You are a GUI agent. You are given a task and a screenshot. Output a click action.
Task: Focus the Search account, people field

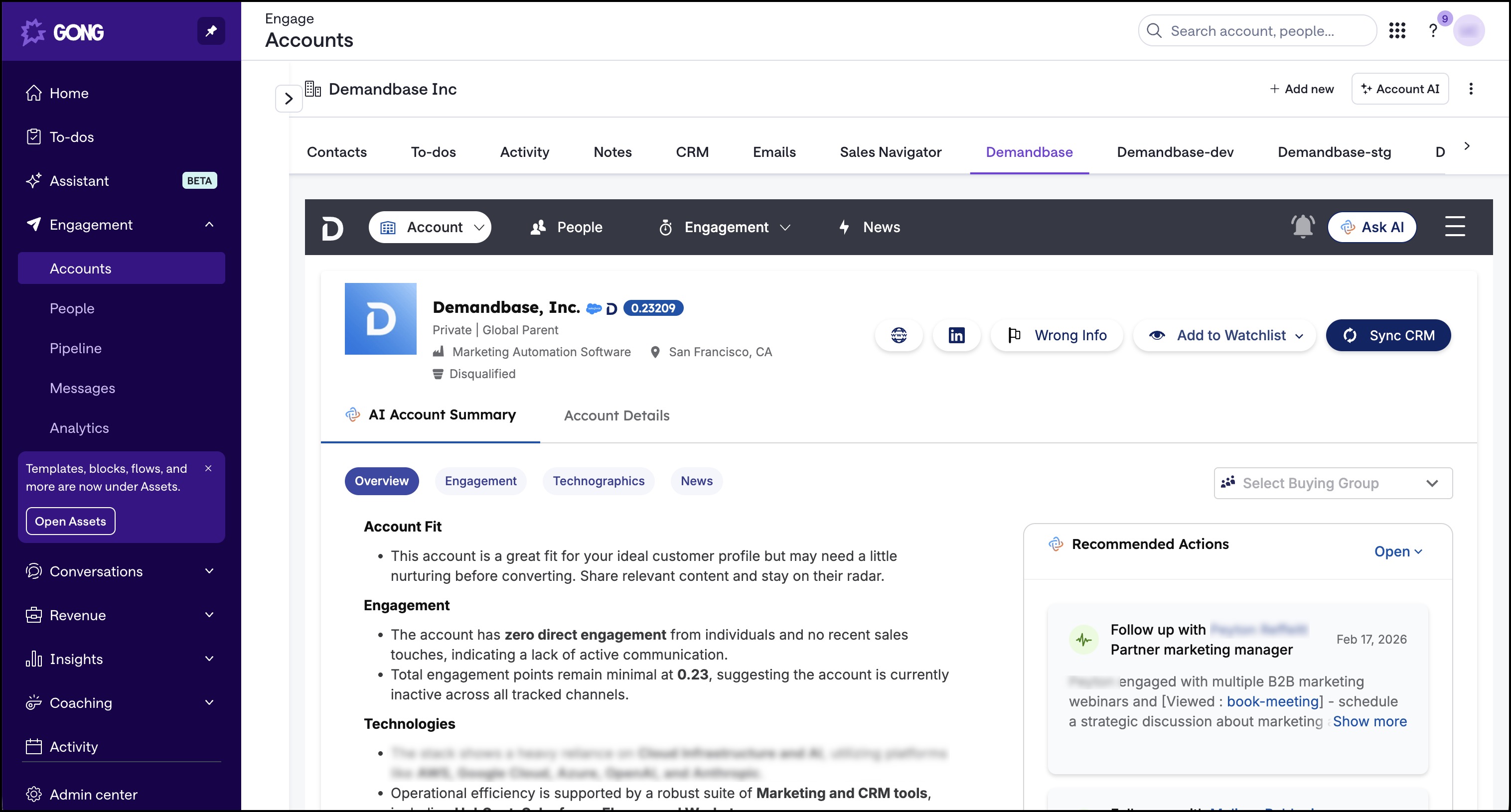point(1258,30)
